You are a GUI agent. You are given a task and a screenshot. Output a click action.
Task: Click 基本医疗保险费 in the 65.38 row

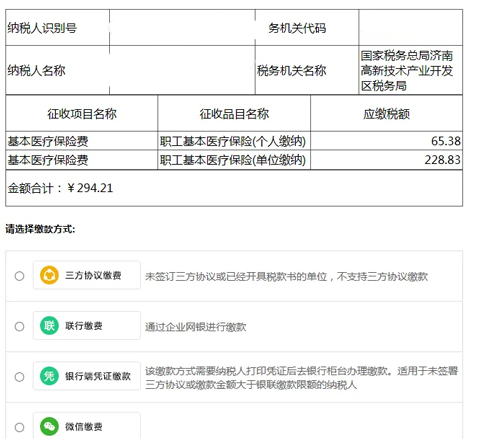[48, 141]
